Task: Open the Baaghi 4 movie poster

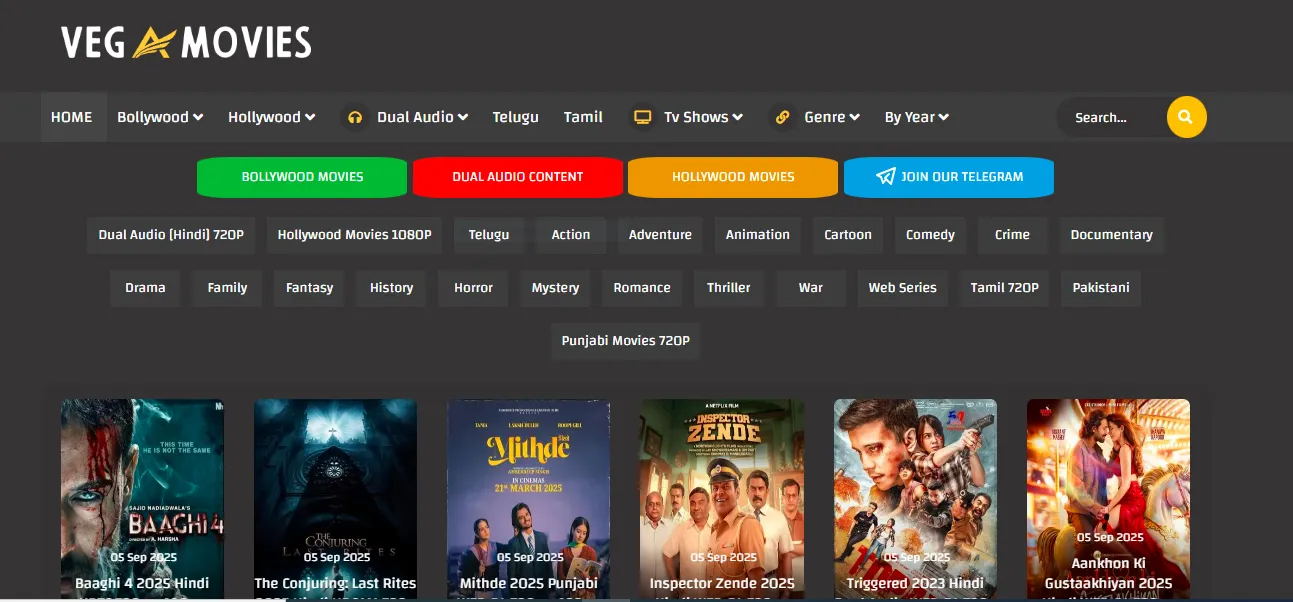Action: click(x=142, y=480)
